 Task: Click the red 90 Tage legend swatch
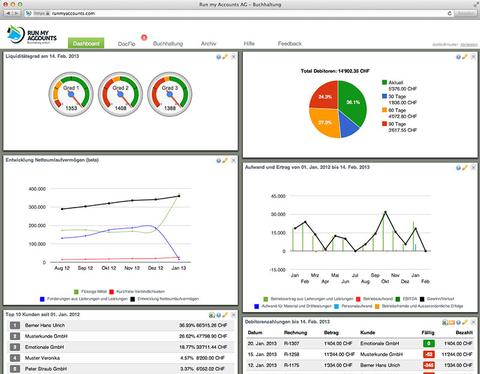coord(384,124)
